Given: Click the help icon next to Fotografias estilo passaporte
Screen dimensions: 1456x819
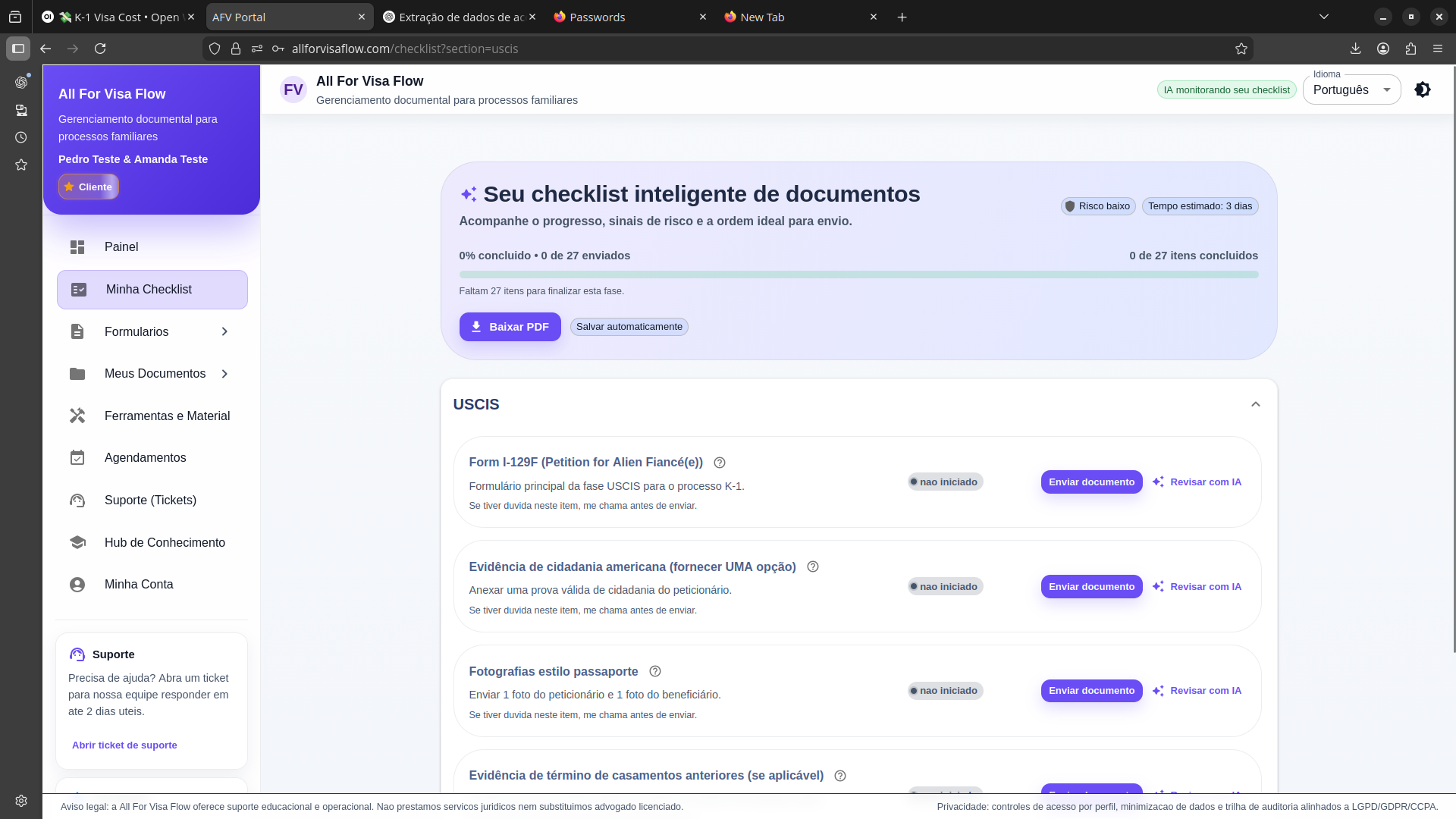Looking at the screenshot, I should (x=655, y=671).
